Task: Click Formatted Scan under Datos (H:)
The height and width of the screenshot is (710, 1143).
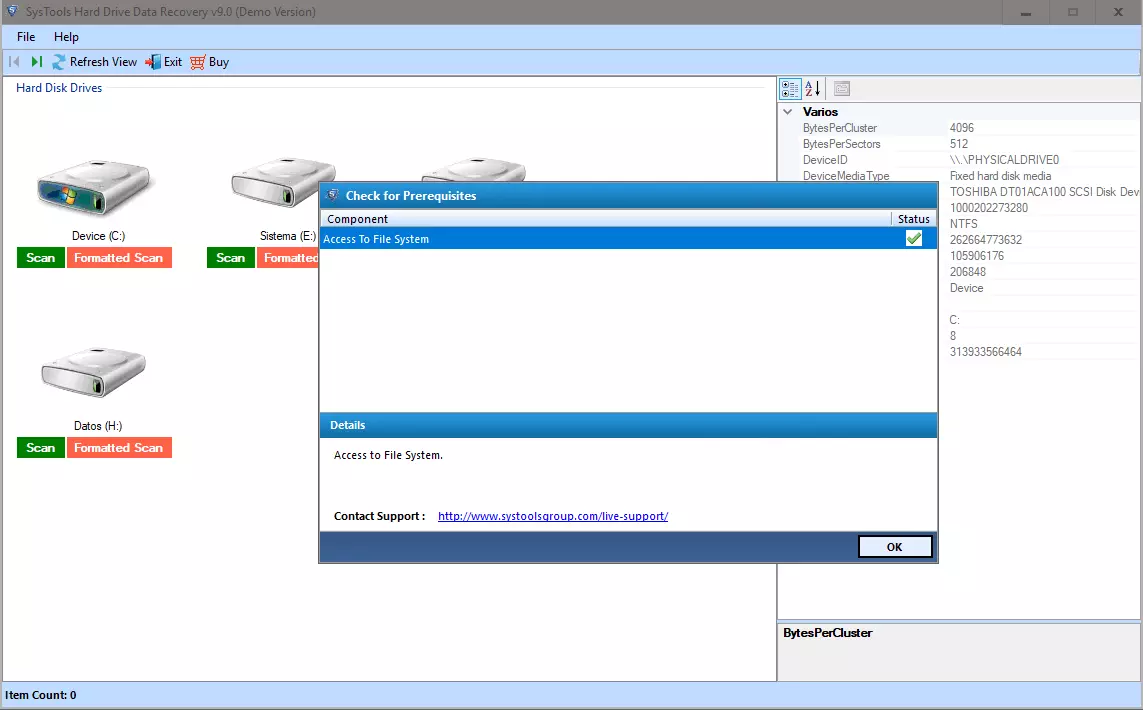Action: (x=119, y=448)
